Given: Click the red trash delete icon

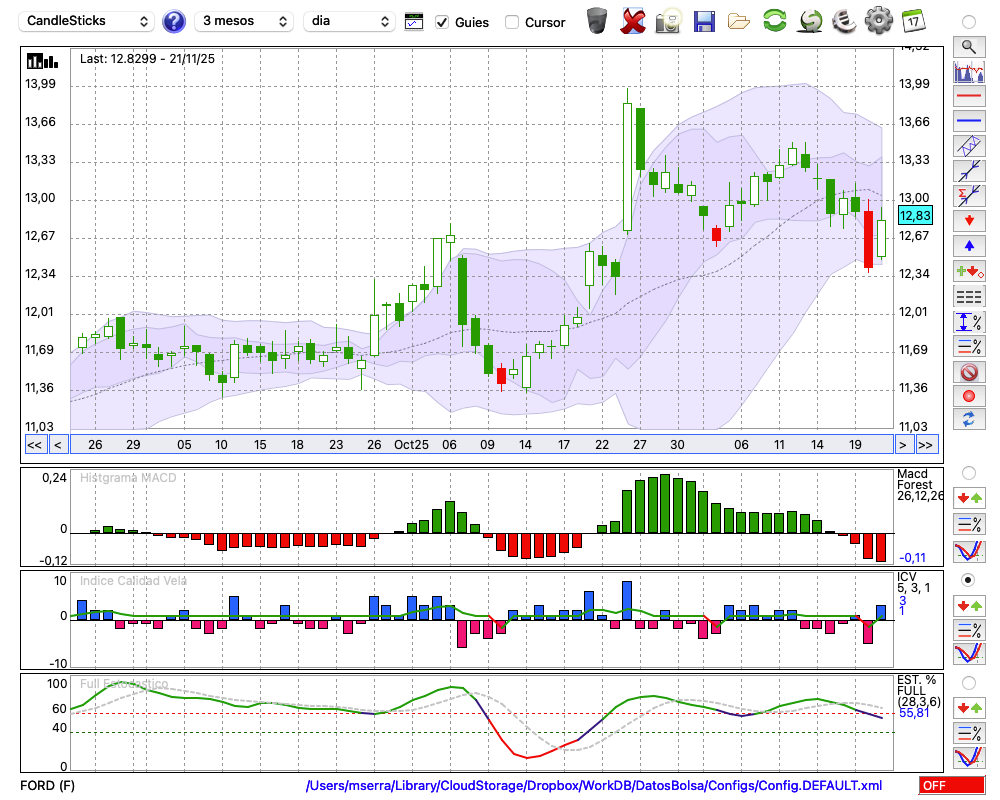Looking at the screenshot, I should pyautogui.click(x=633, y=21).
